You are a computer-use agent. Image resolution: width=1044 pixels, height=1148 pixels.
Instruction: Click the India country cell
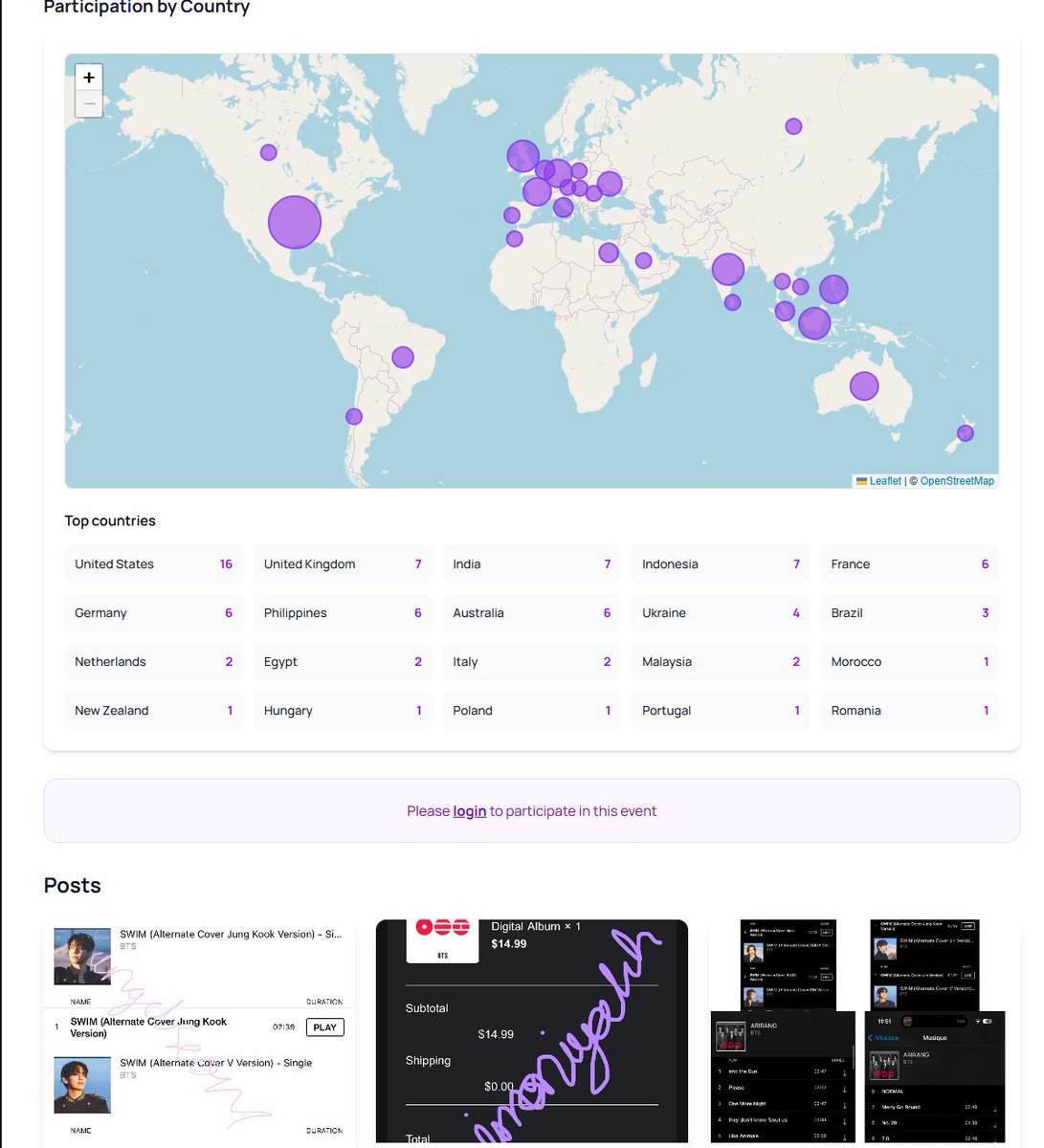pyautogui.click(x=532, y=564)
